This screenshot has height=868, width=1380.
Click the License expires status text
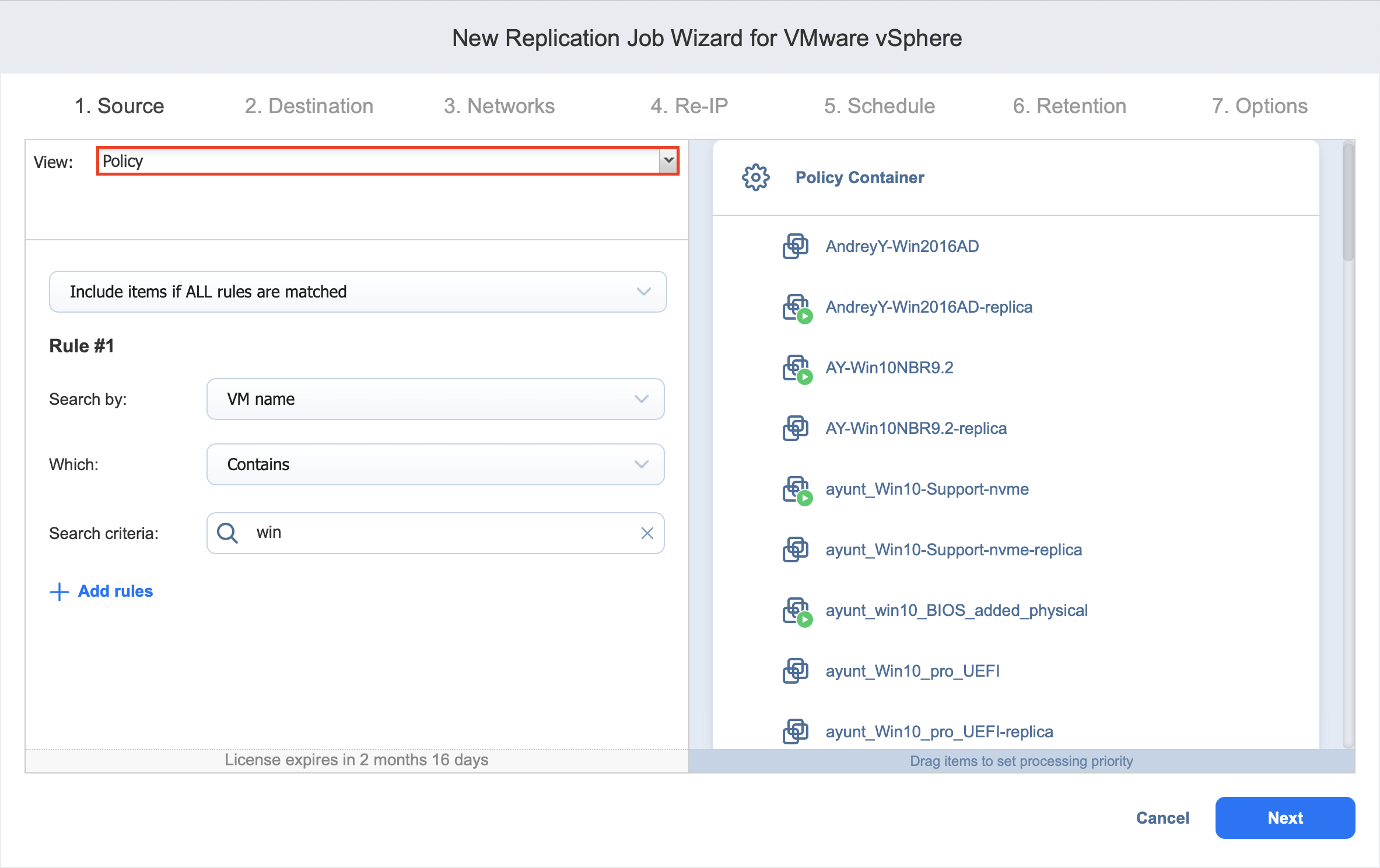tap(356, 759)
